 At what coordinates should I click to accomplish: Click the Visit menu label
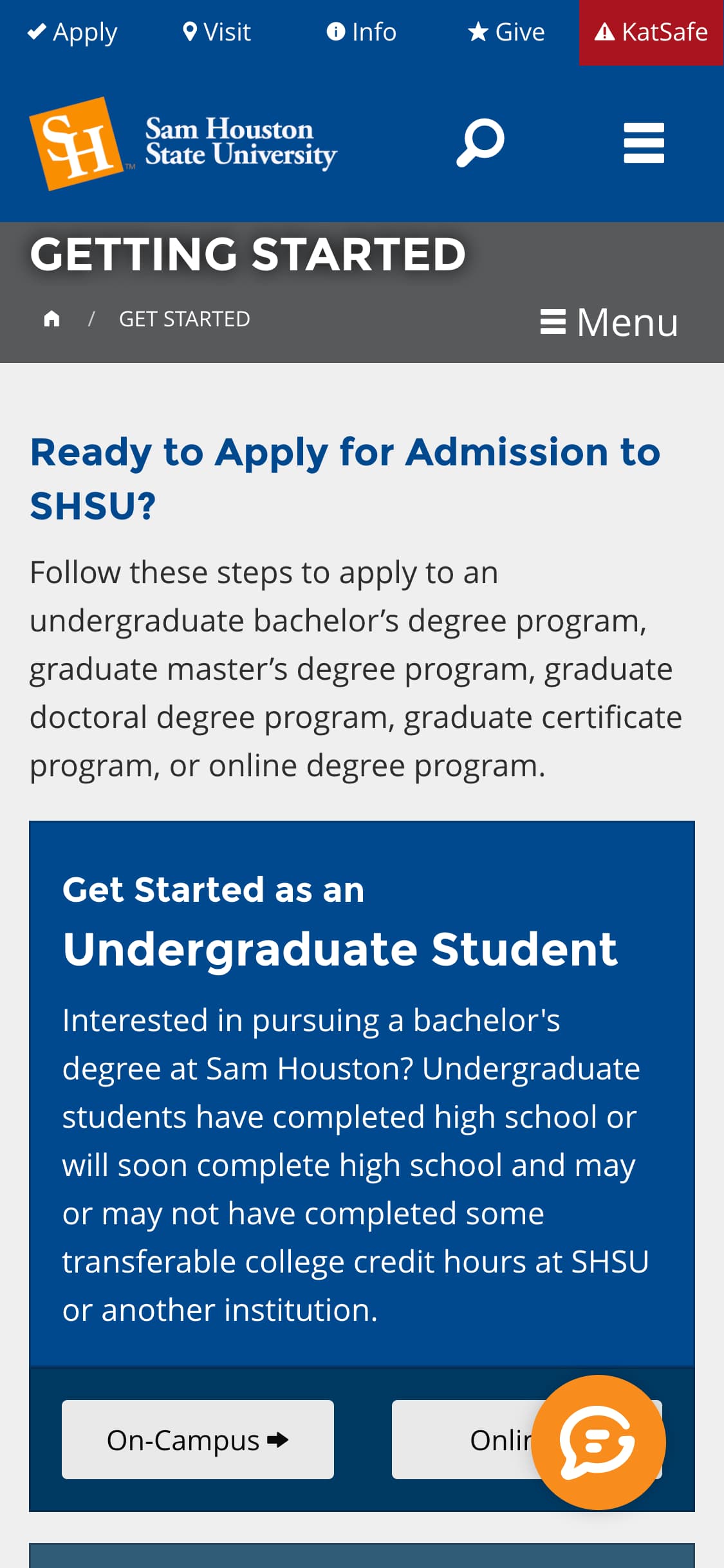[227, 32]
